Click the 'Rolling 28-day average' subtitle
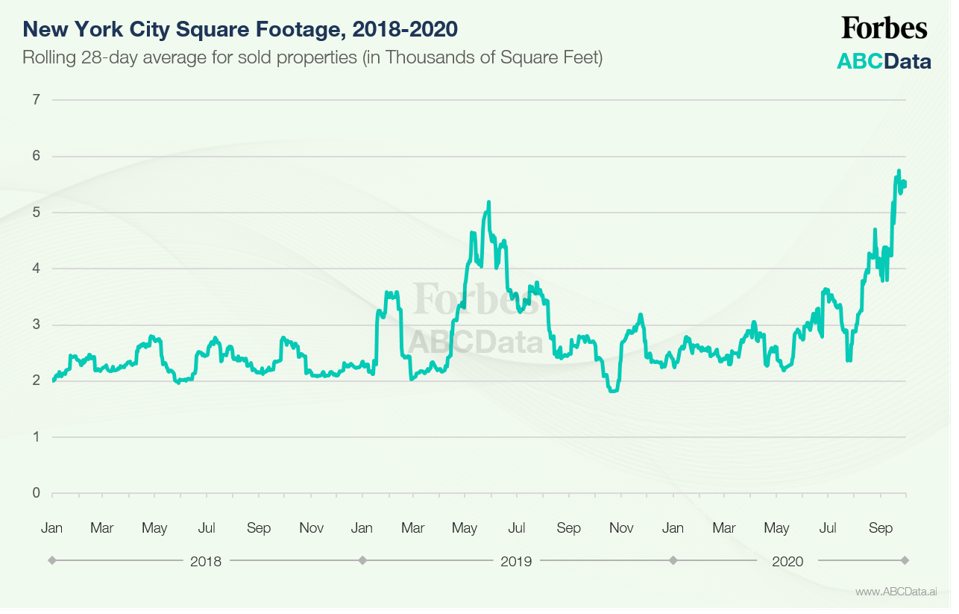Image resolution: width=959 pixels, height=614 pixels. point(312,58)
